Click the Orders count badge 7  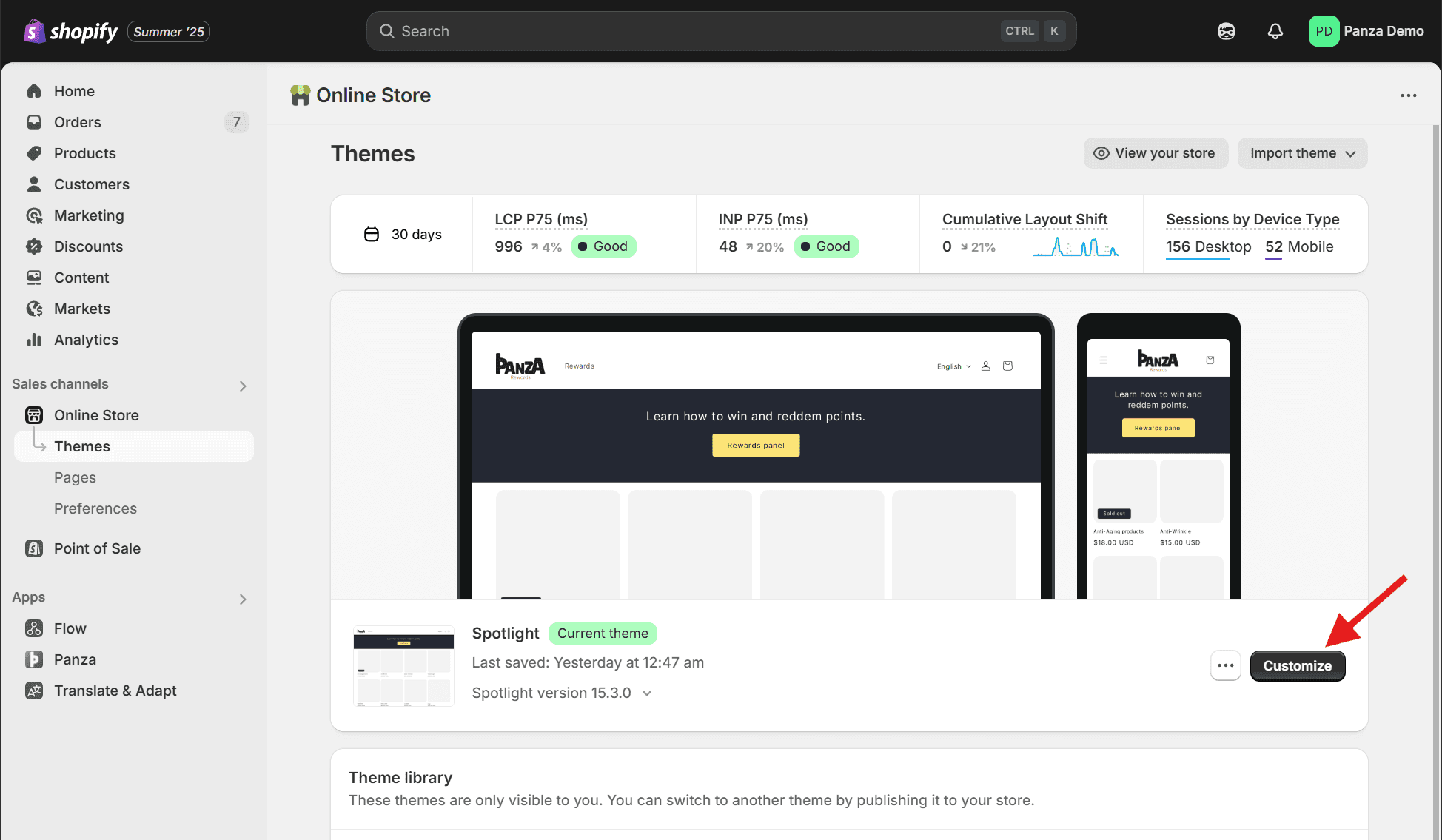[x=236, y=122]
